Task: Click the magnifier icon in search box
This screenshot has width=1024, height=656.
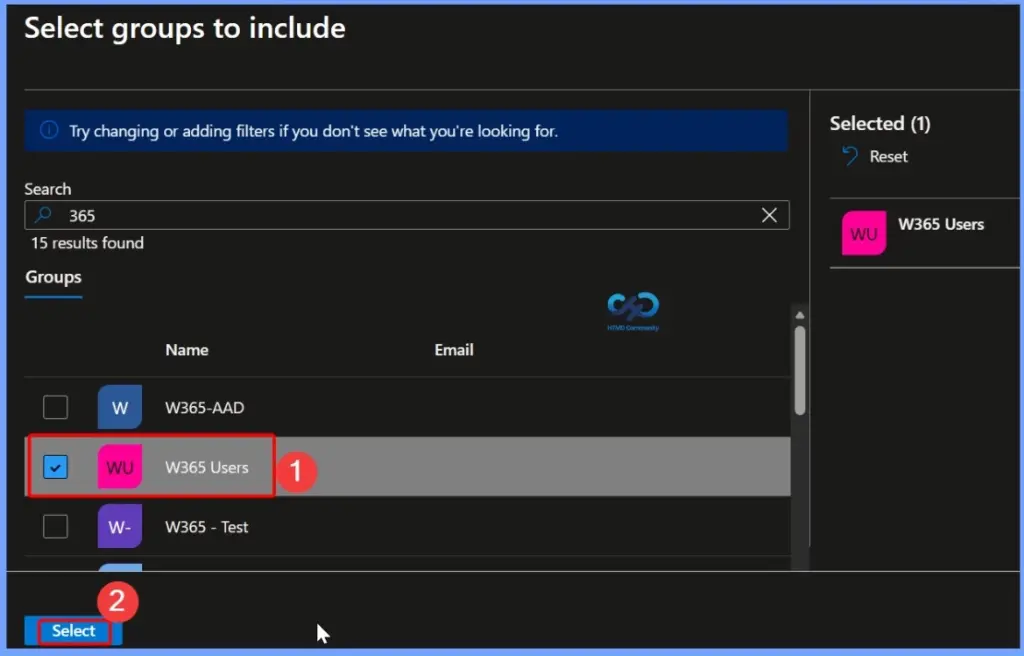Action: click(43, 214)
